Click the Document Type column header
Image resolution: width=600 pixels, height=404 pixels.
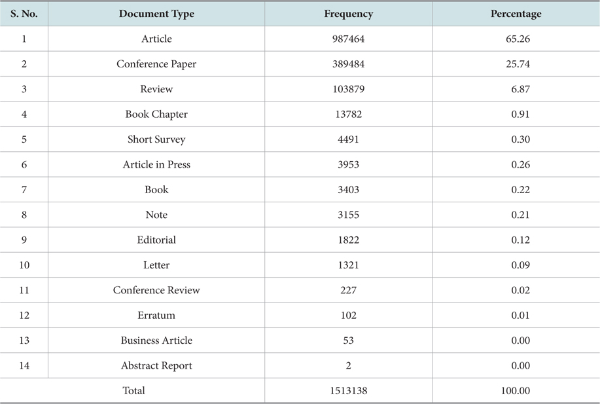tap(156, 13)
